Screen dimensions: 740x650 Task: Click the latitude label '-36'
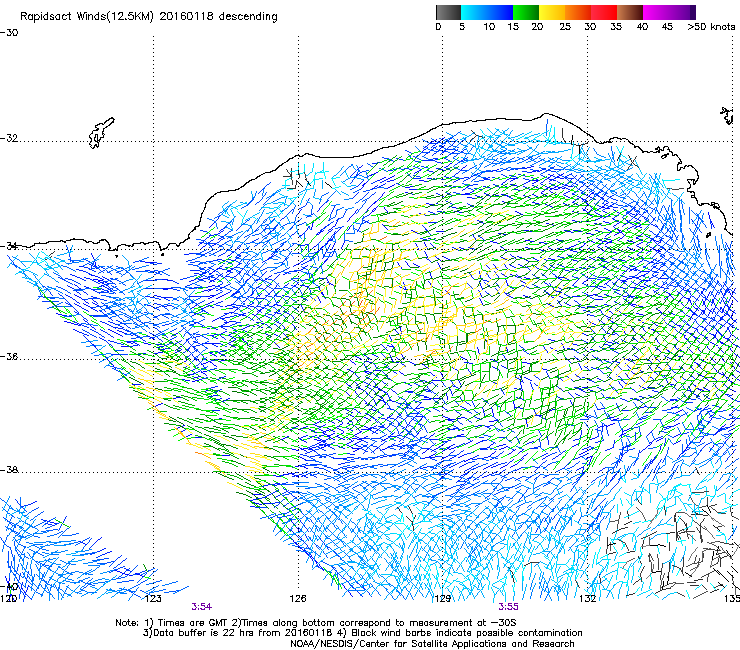coord(9,356)
